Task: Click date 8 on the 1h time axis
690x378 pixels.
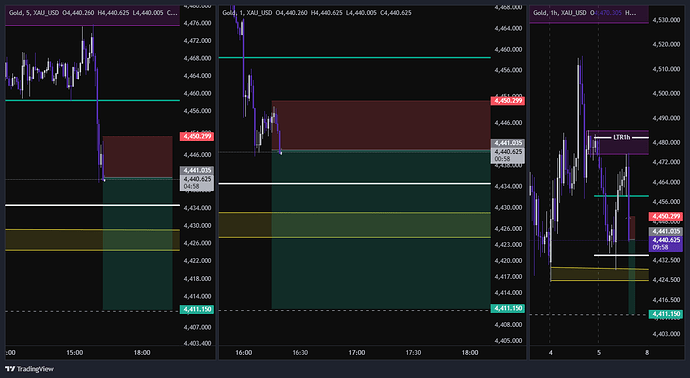Action: click(646, 353)
